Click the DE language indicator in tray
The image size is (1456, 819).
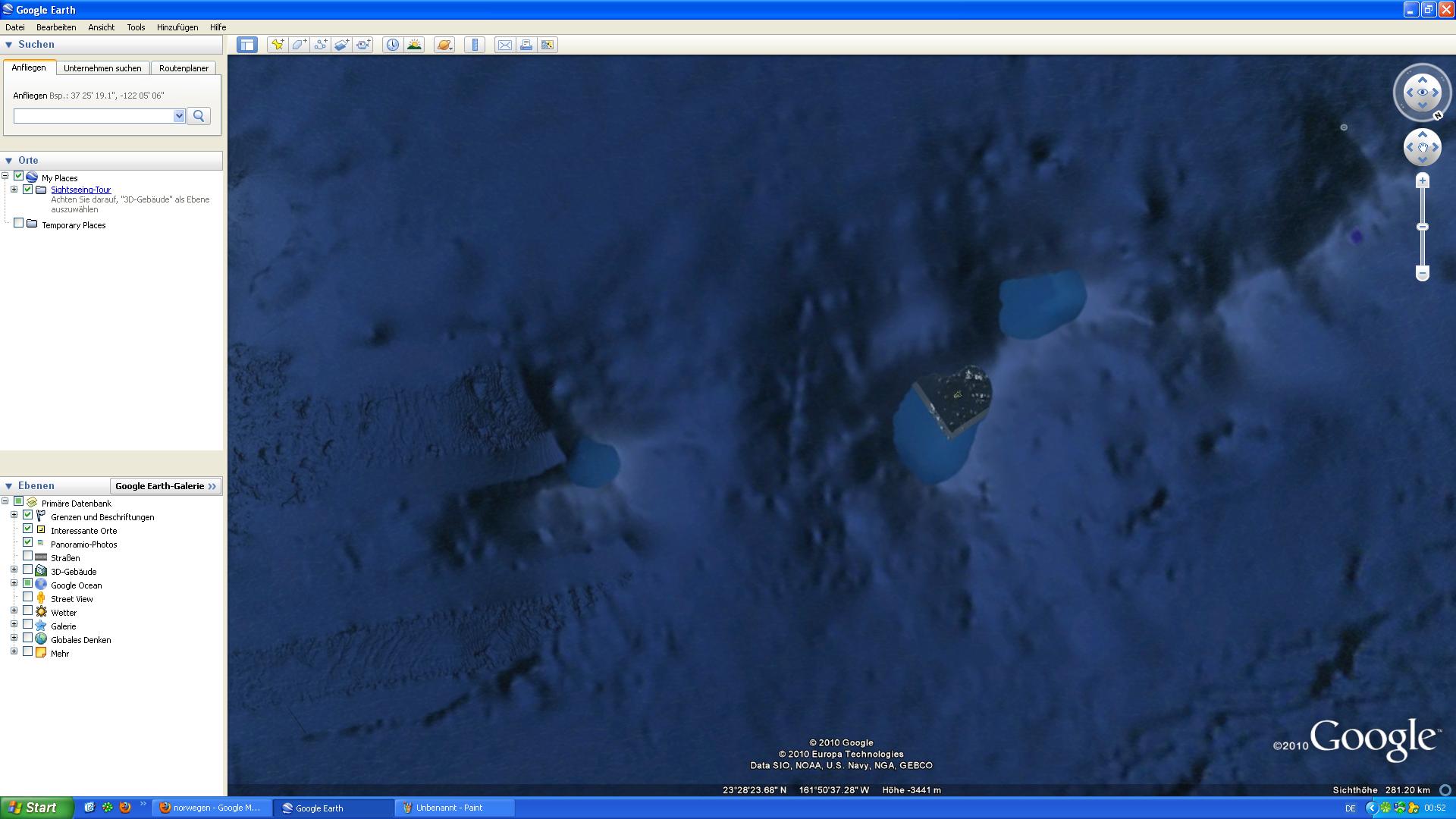1350,808
